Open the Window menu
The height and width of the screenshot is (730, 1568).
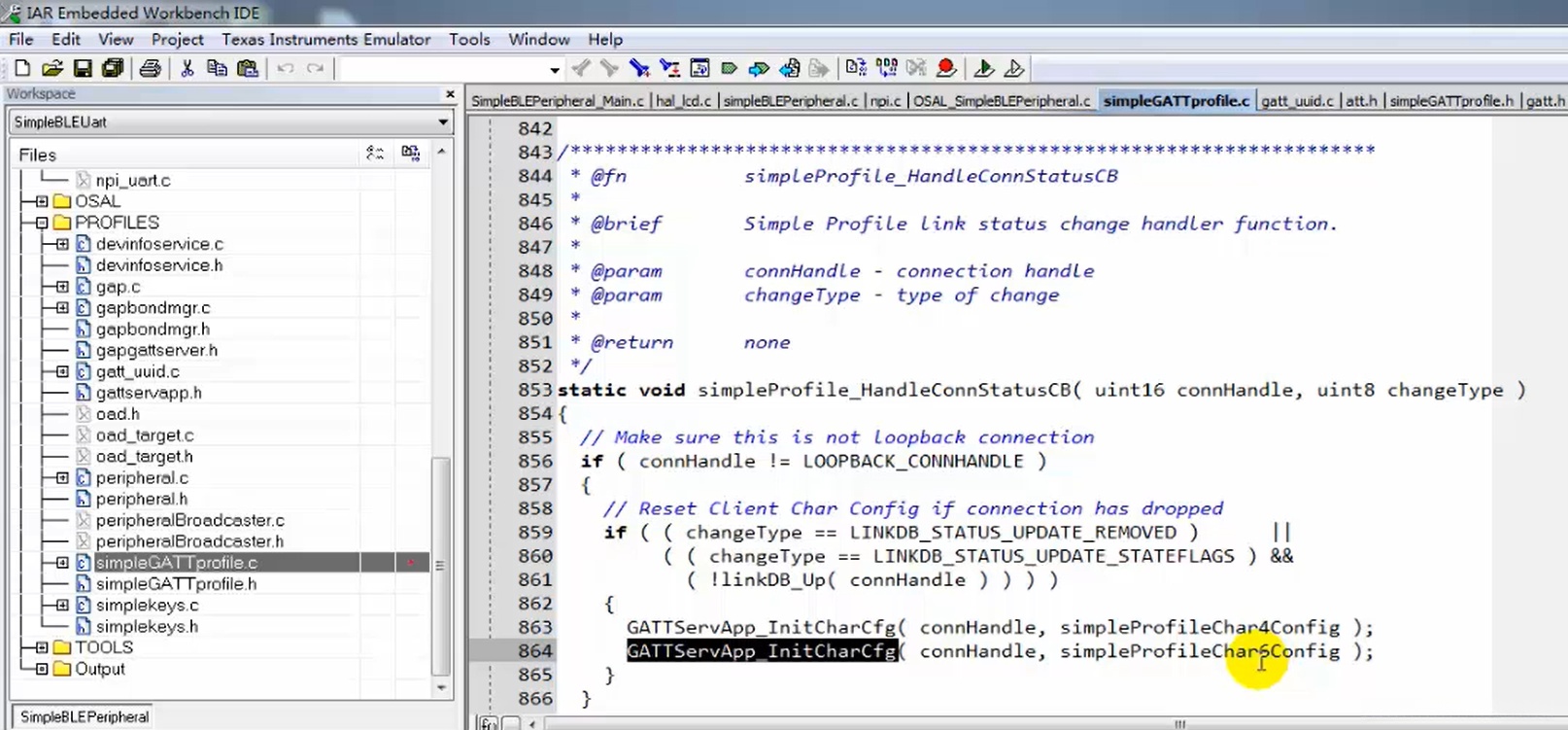click(x=539, y=40)
